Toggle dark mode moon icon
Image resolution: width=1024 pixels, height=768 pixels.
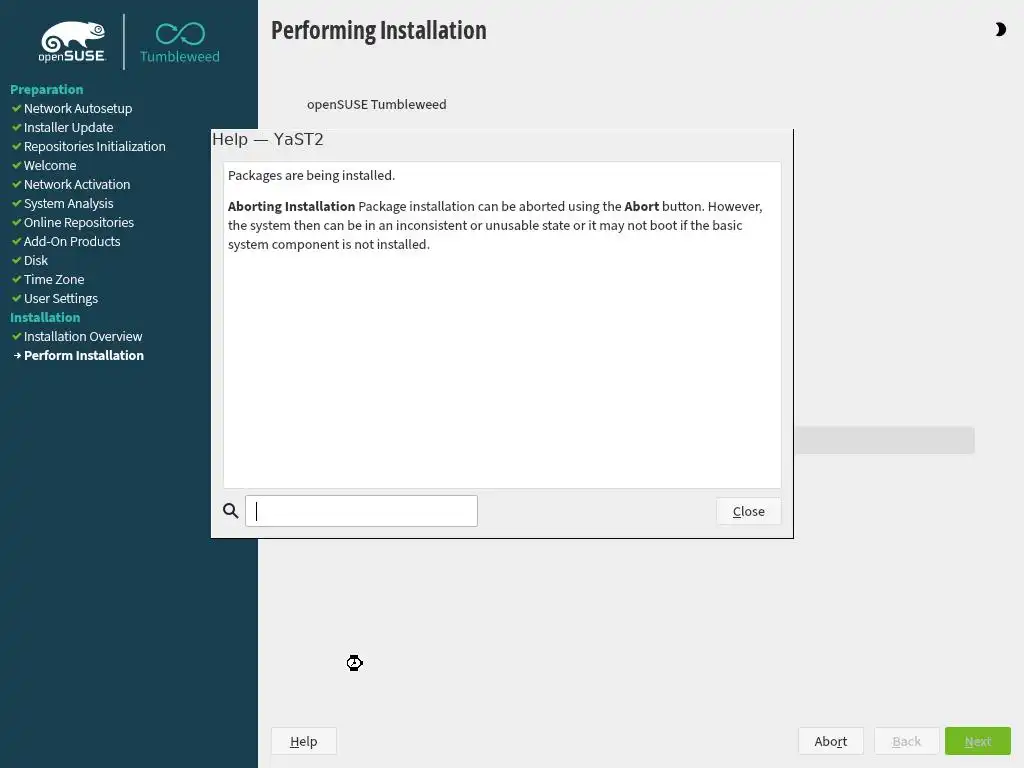[1000, 29]
